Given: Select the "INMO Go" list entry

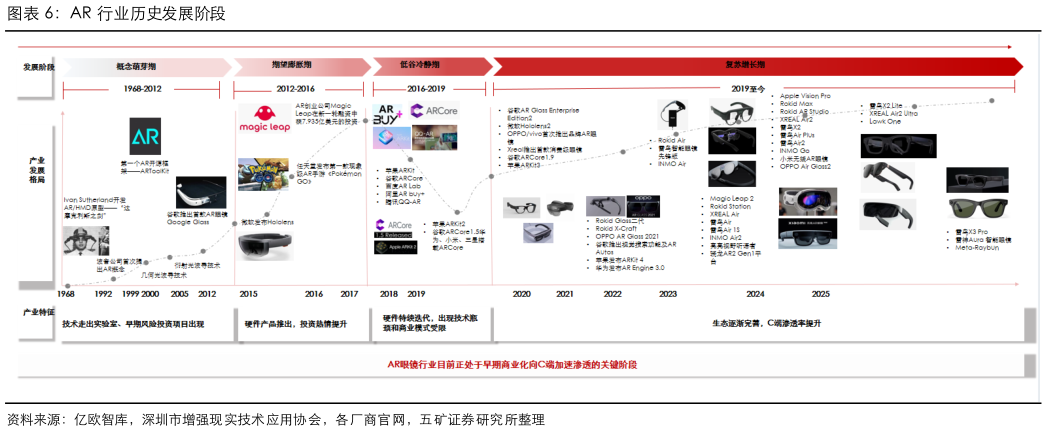Looking at the screenshot, I should coord(793,151).
